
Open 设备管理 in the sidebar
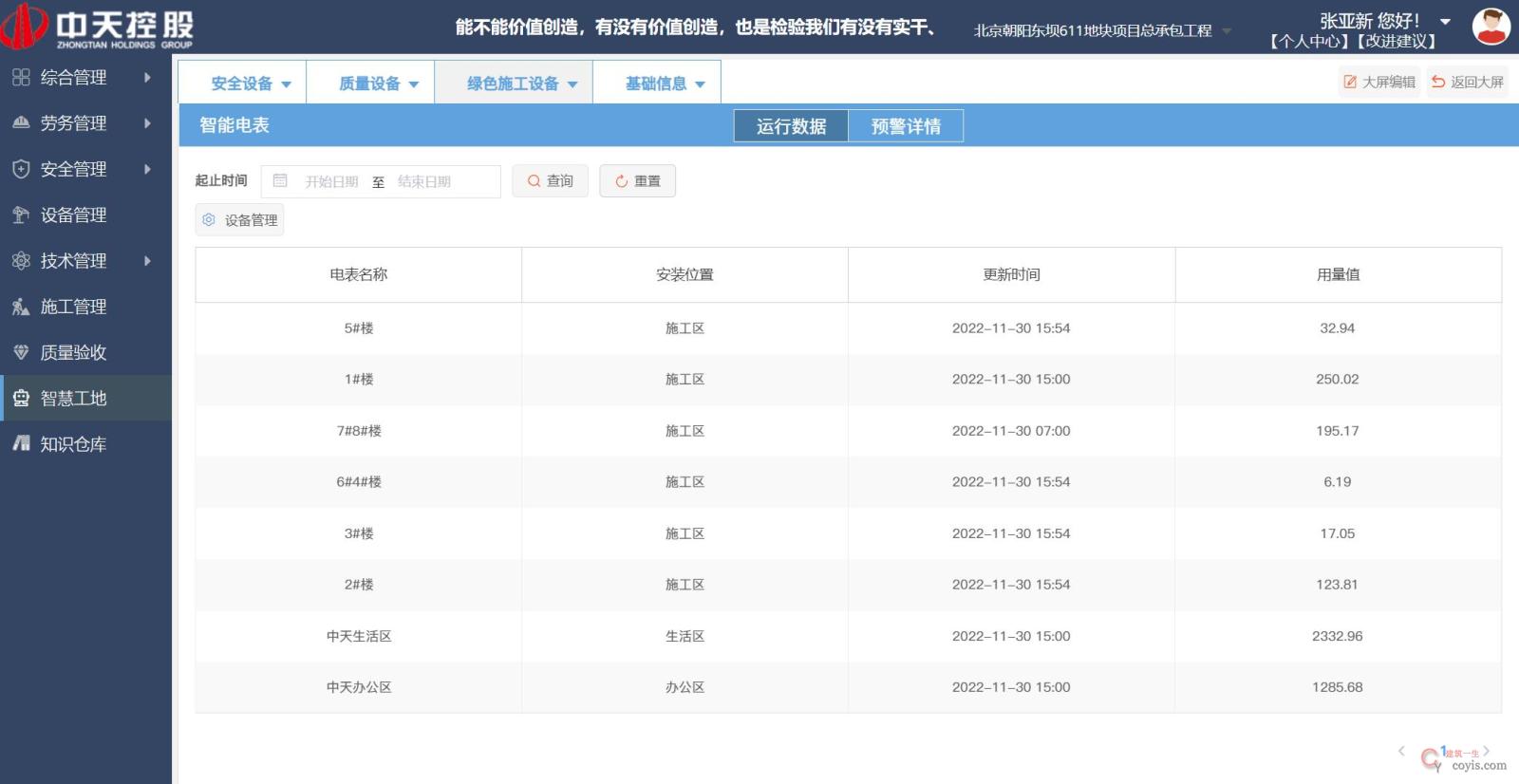(x=85, y=215)
